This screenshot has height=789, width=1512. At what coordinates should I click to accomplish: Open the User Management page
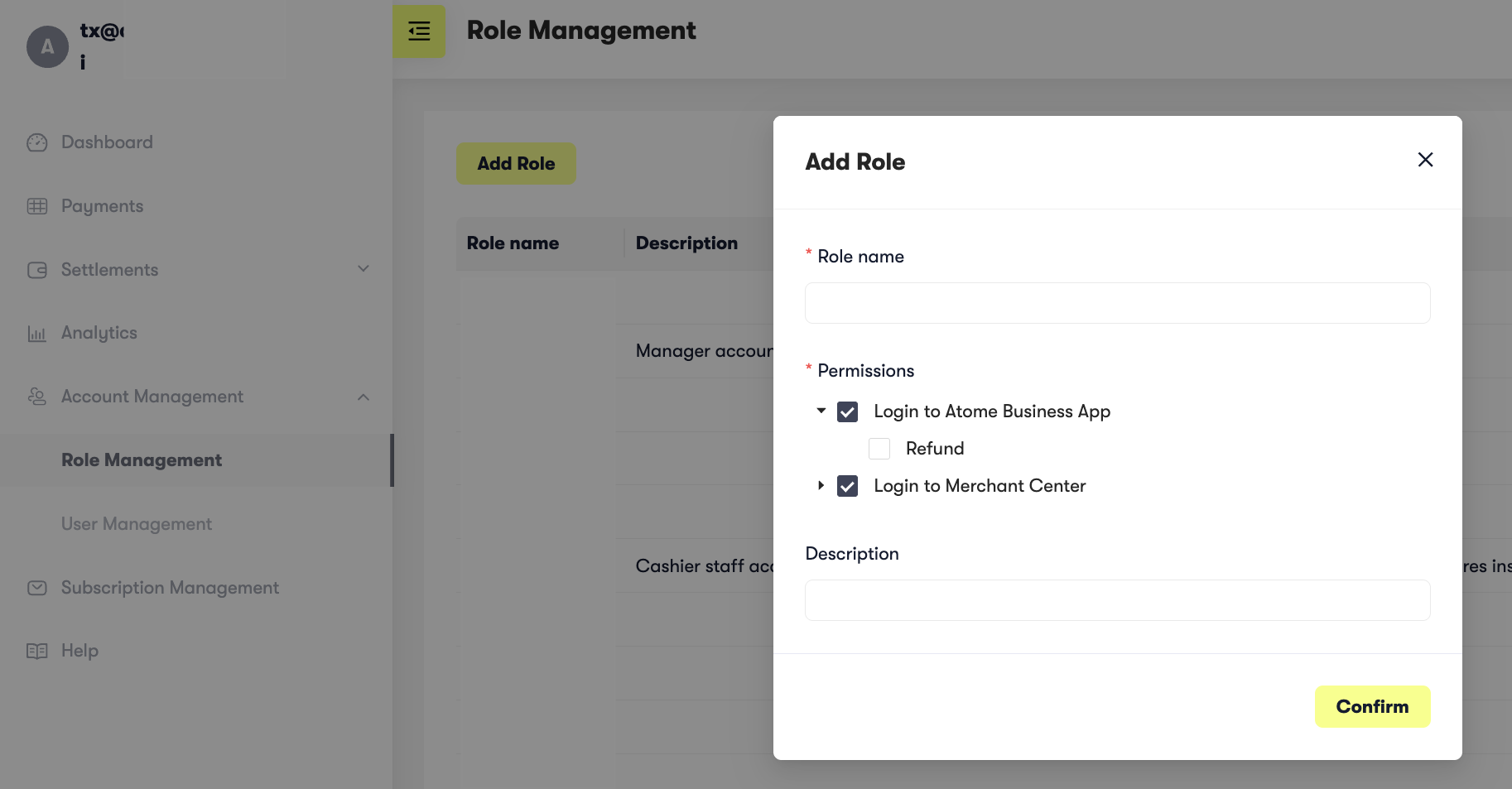point(136,523)
